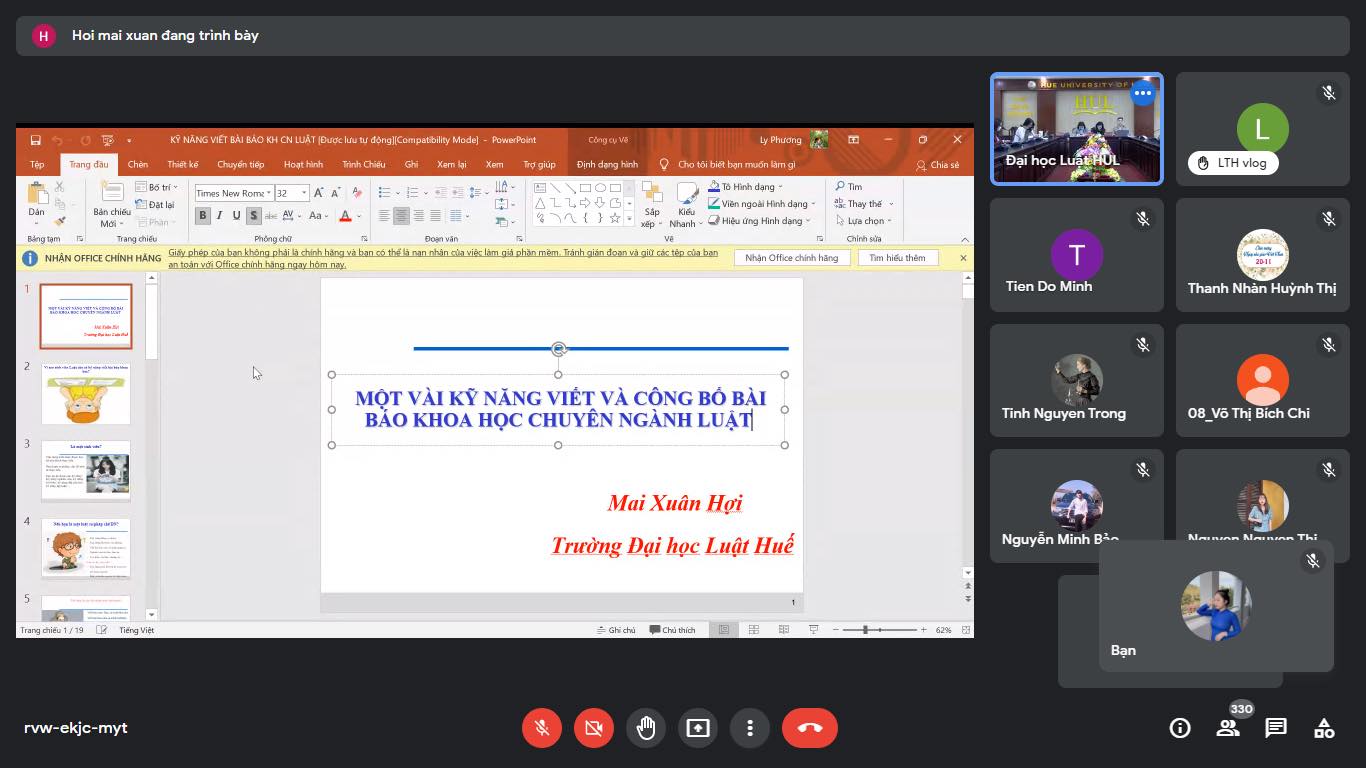The width and height of the screenshot is (1366, 768).
Task: Open more options three-dot menu
Action: click(750, 728)
